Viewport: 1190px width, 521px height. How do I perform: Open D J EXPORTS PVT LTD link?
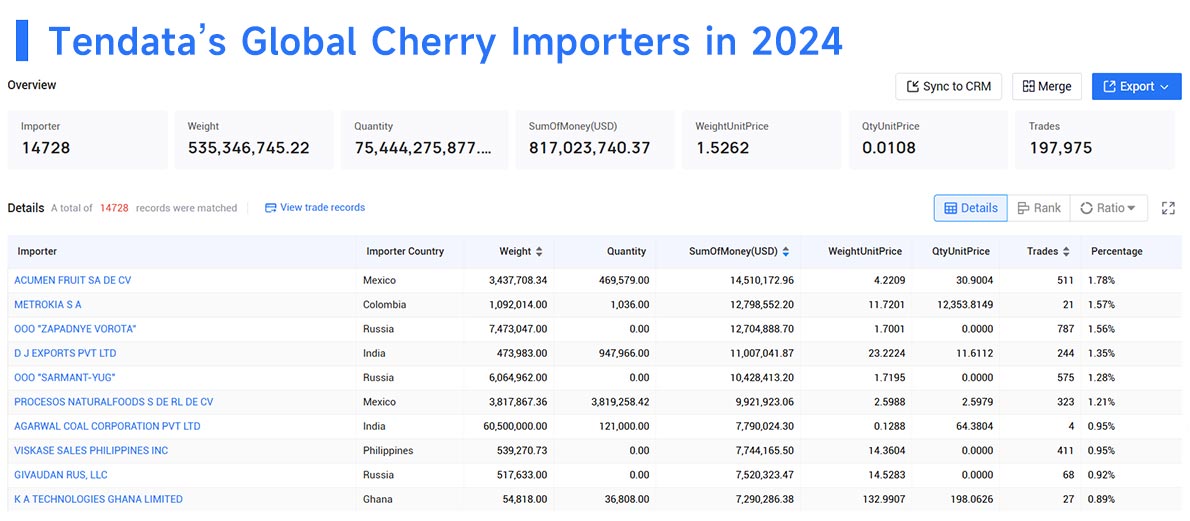[x=65, y=353]
